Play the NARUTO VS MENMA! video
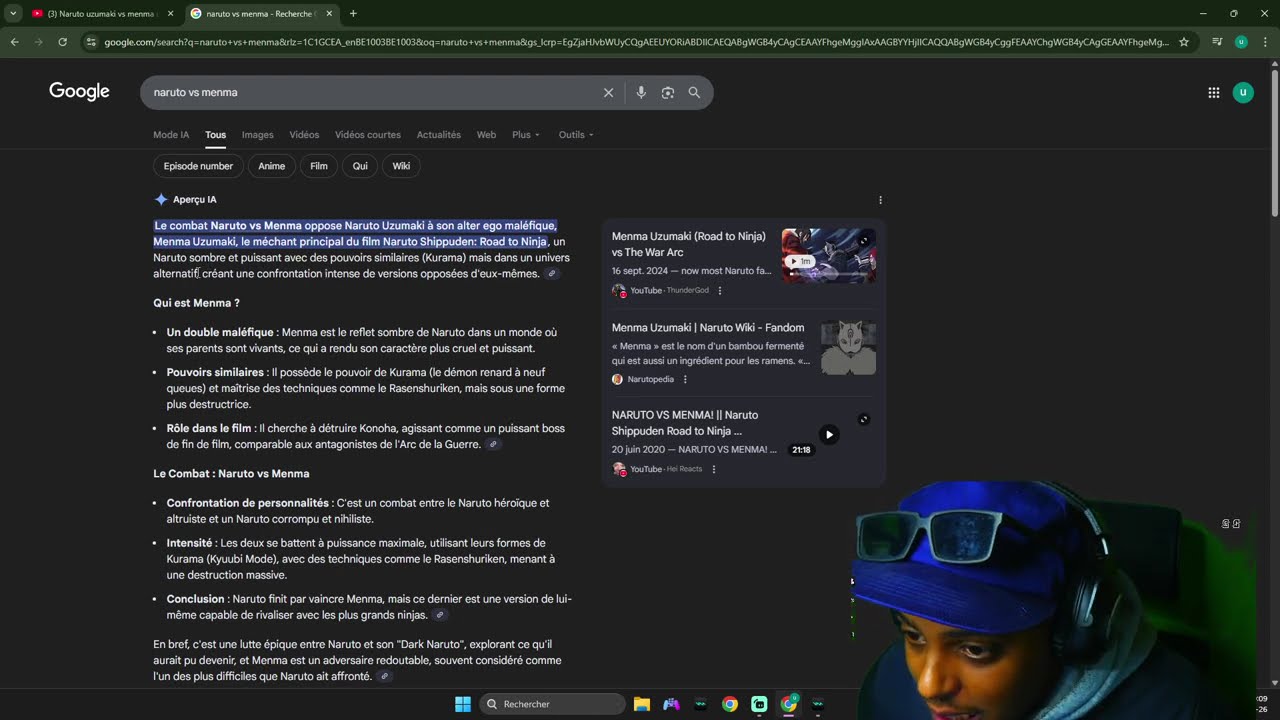1280x720 pixels. [829, 434]
